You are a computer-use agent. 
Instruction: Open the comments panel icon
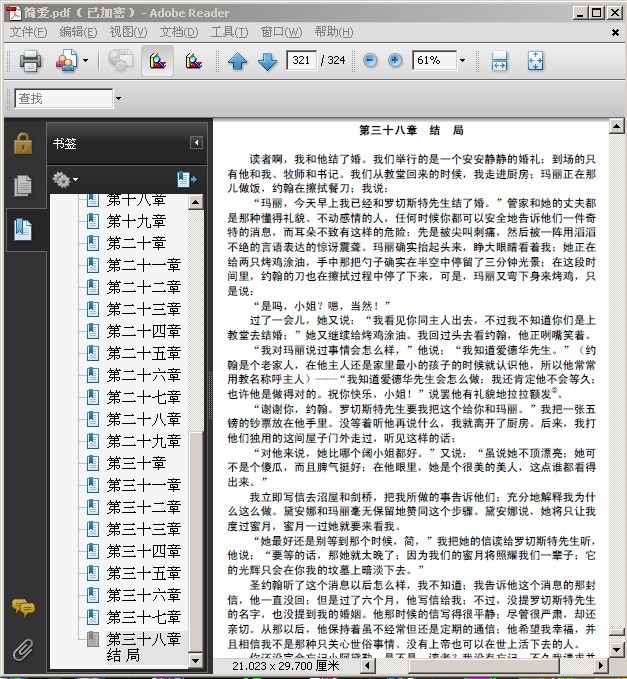pyautogui.click(x=23, y=607)
